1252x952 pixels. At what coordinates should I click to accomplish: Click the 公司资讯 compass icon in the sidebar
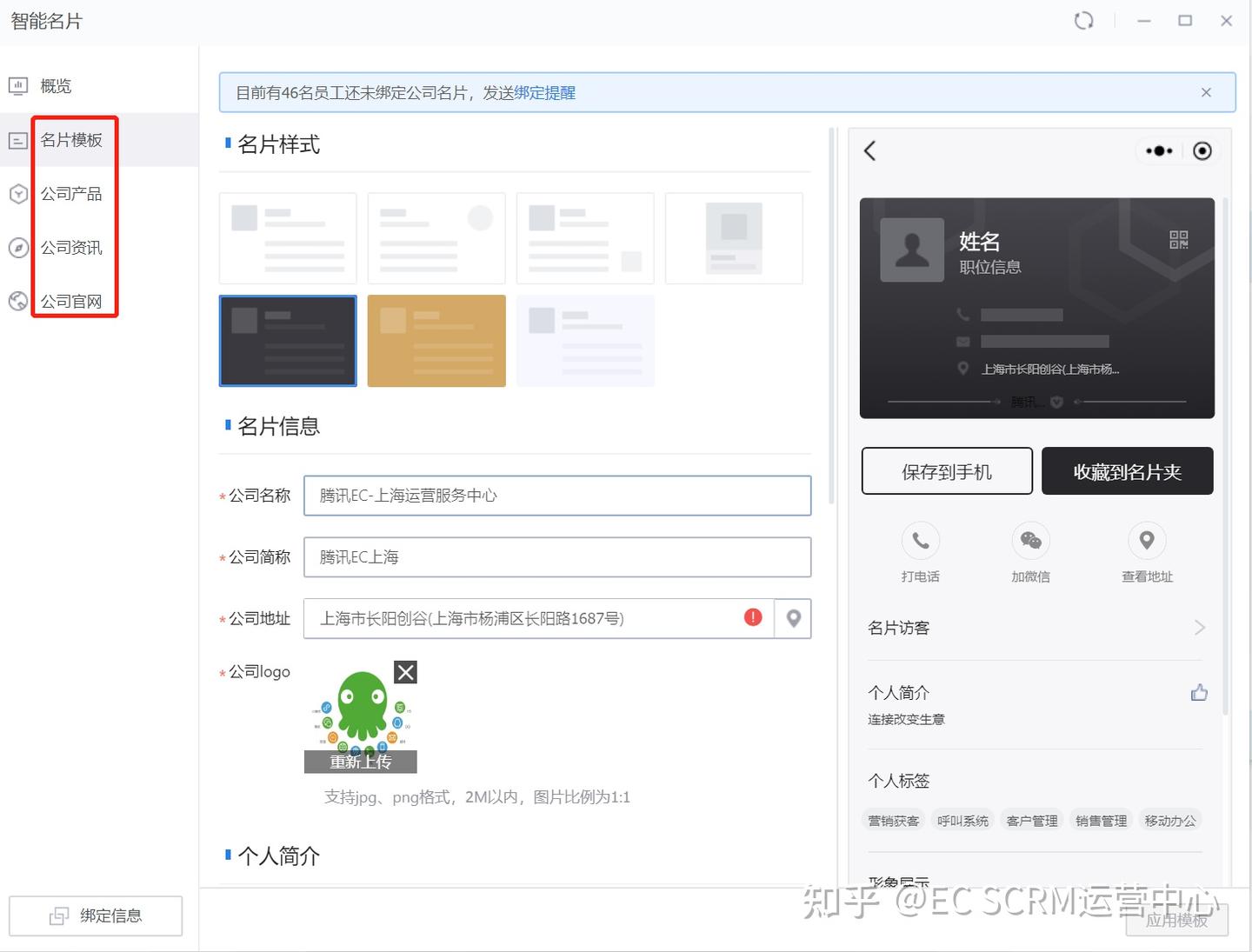pos(18,248)
